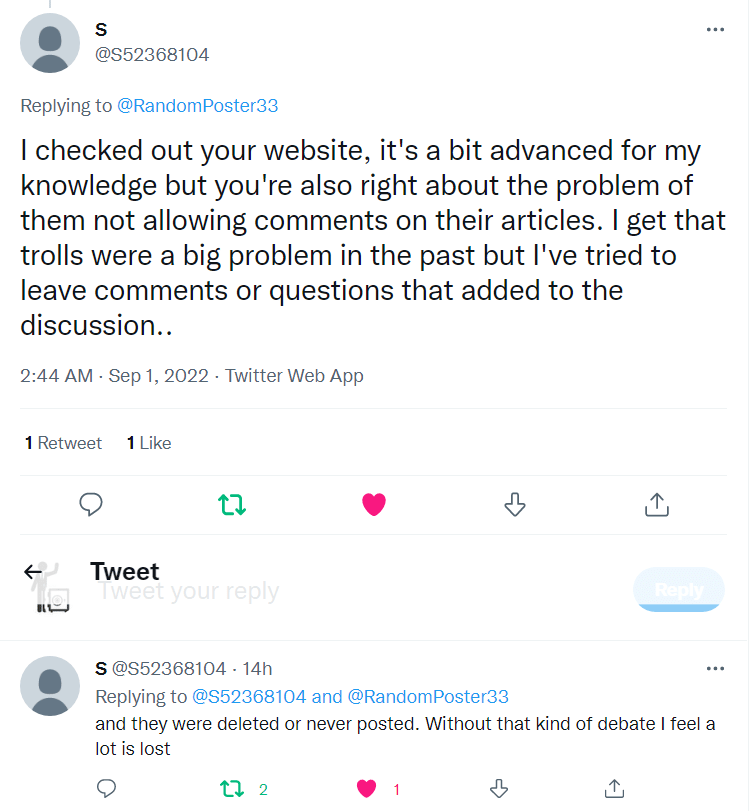This screenshot has height=811, width=755.
Task: View the 1 Retweet list
Action: [x=63, y=443]
